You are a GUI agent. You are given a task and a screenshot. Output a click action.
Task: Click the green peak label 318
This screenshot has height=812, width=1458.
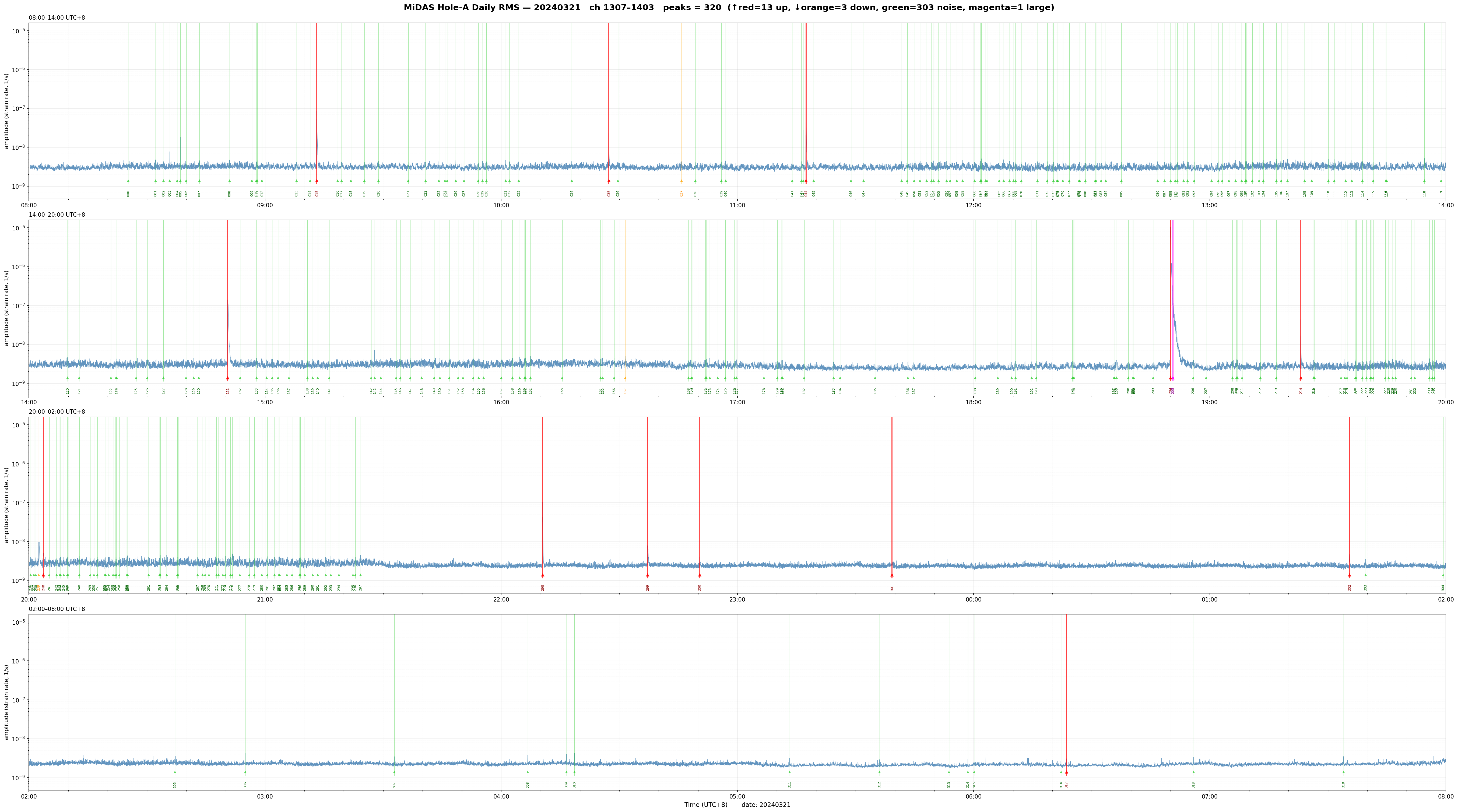(x=1194, y=785)
